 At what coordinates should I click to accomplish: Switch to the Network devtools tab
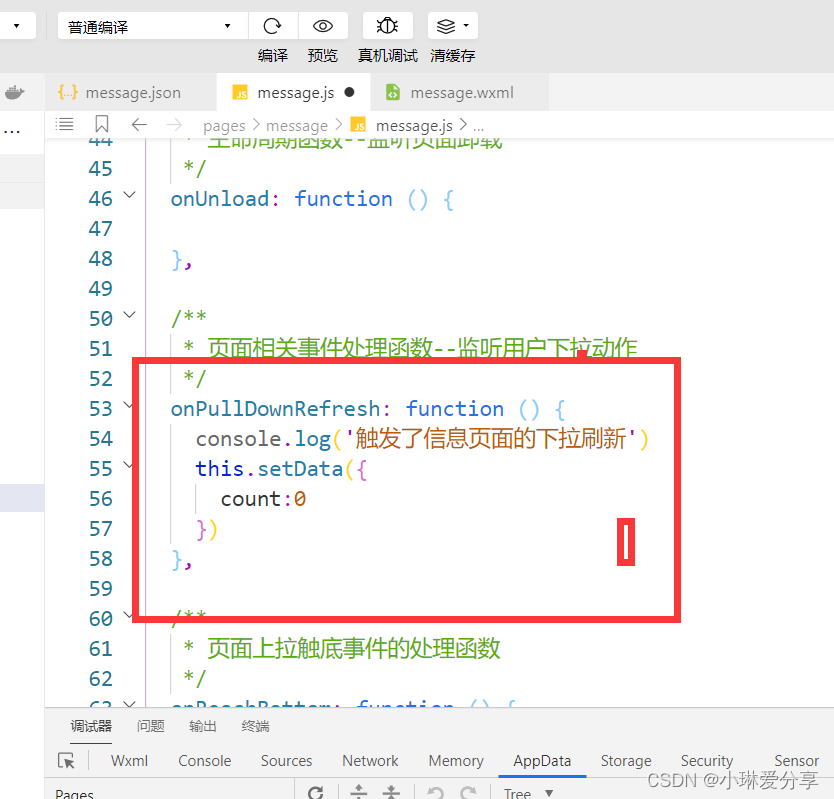coord(370,761)
